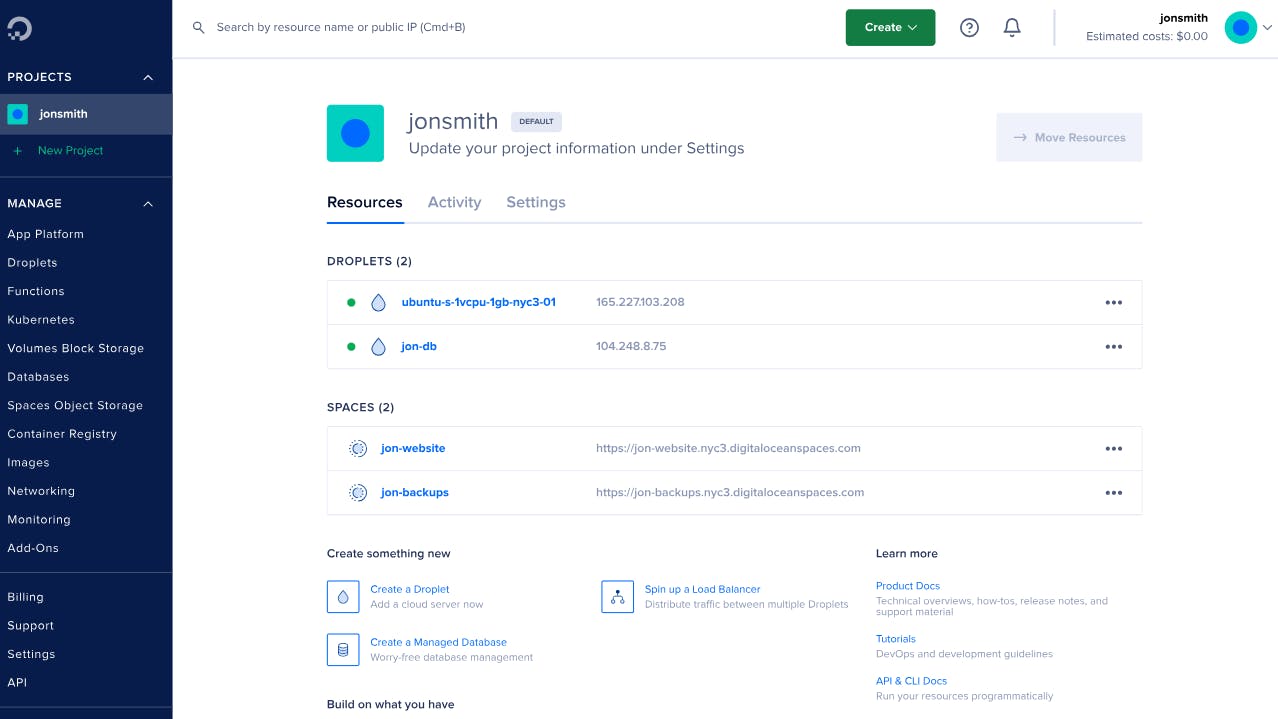Screen dimensions: 1278x719
Task: Open the more options menu for jon-backups
Action: point(1113,493)
